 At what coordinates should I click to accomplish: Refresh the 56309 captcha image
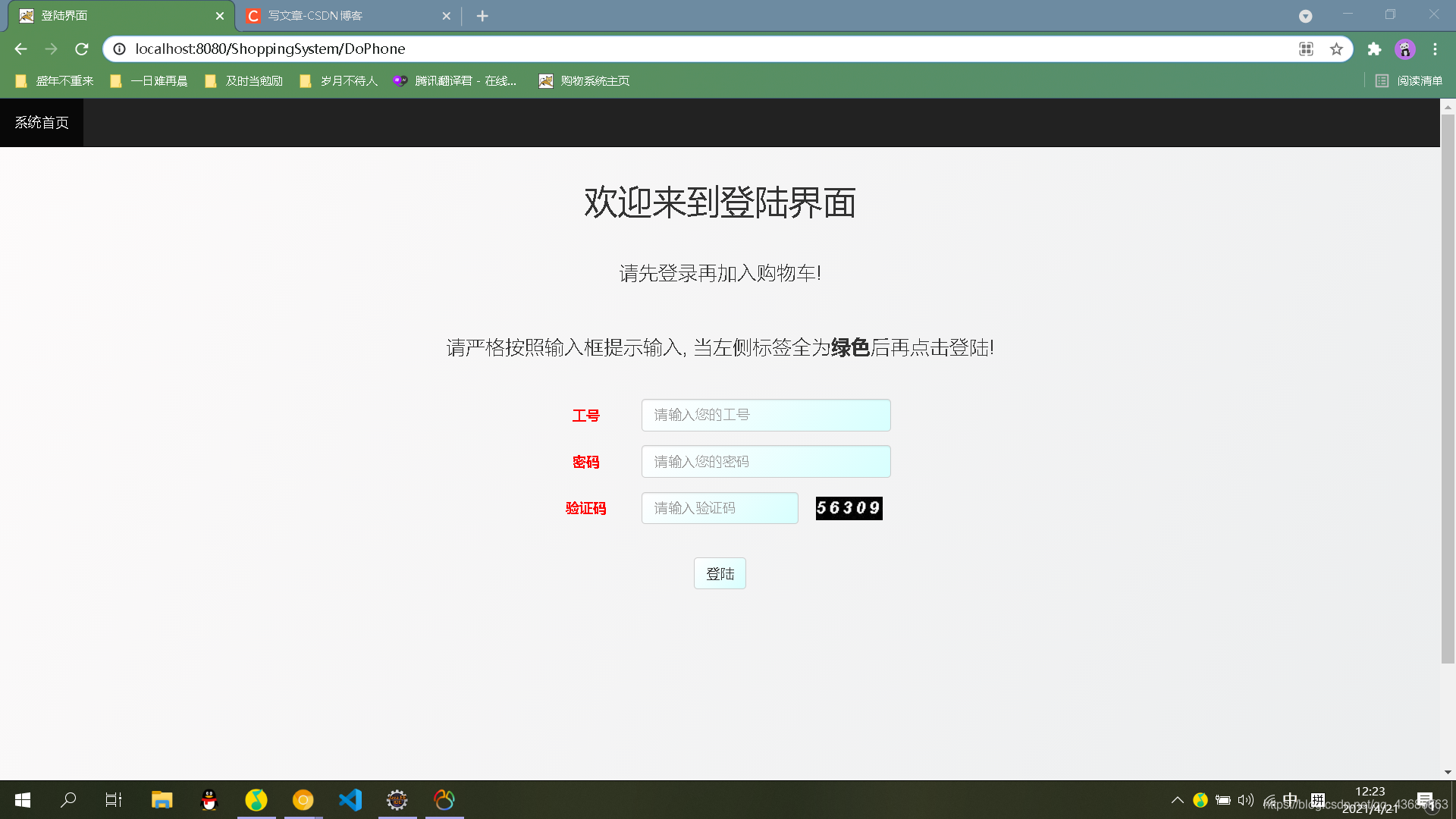point(849,508)
